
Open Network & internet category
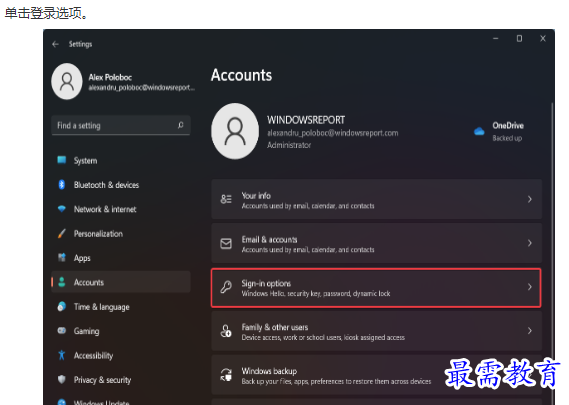[121, 209]
